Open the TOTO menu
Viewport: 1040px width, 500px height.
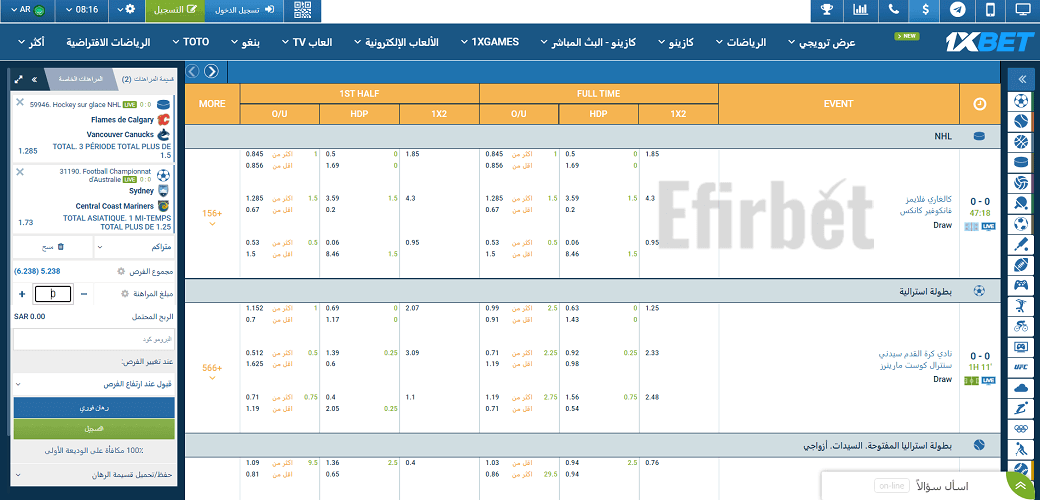(x=191, y=42)
